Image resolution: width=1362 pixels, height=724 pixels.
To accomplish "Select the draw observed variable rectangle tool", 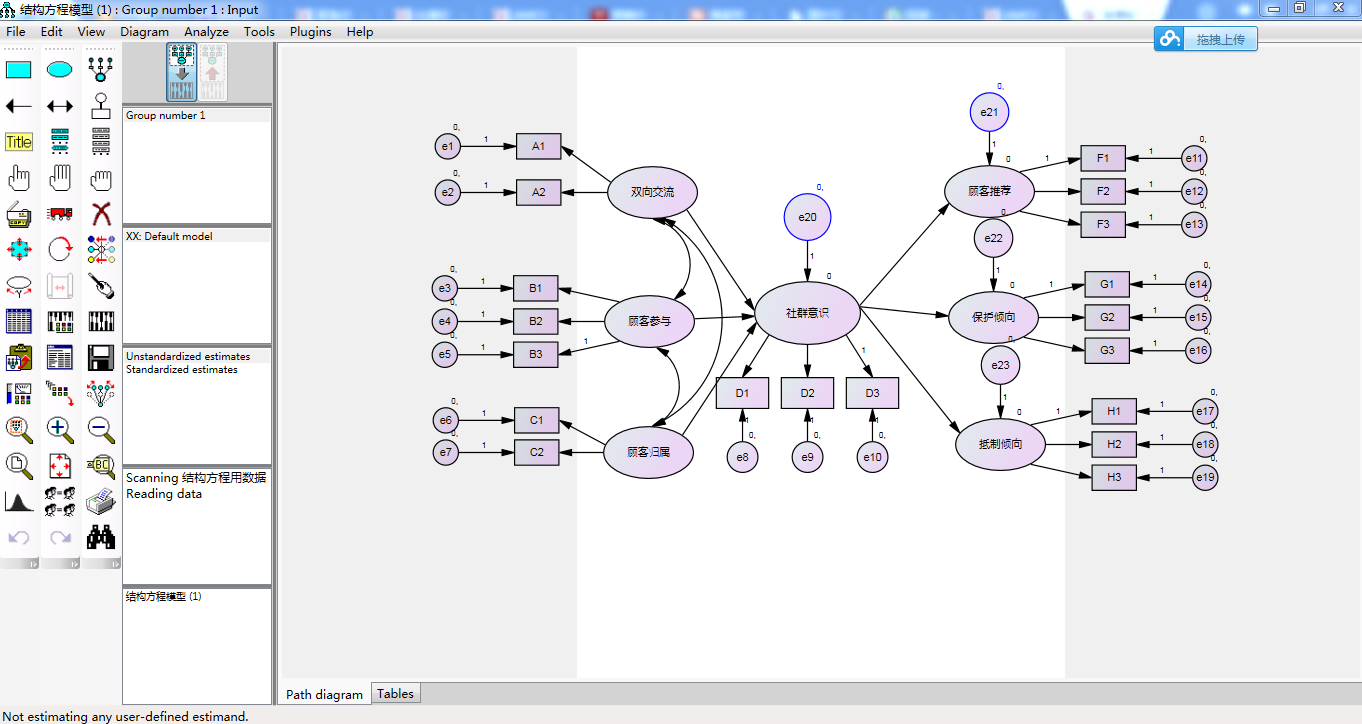I will pos(19,70).
